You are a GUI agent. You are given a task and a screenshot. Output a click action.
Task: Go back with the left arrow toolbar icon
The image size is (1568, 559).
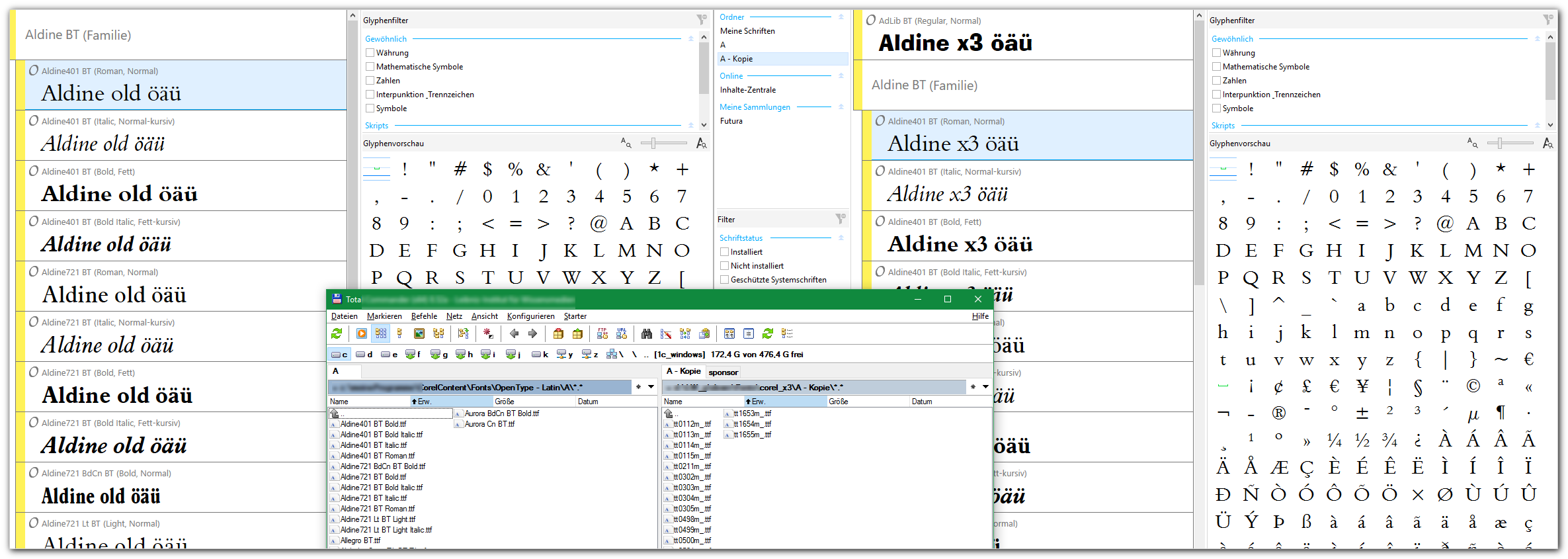[x=514, y=333]
